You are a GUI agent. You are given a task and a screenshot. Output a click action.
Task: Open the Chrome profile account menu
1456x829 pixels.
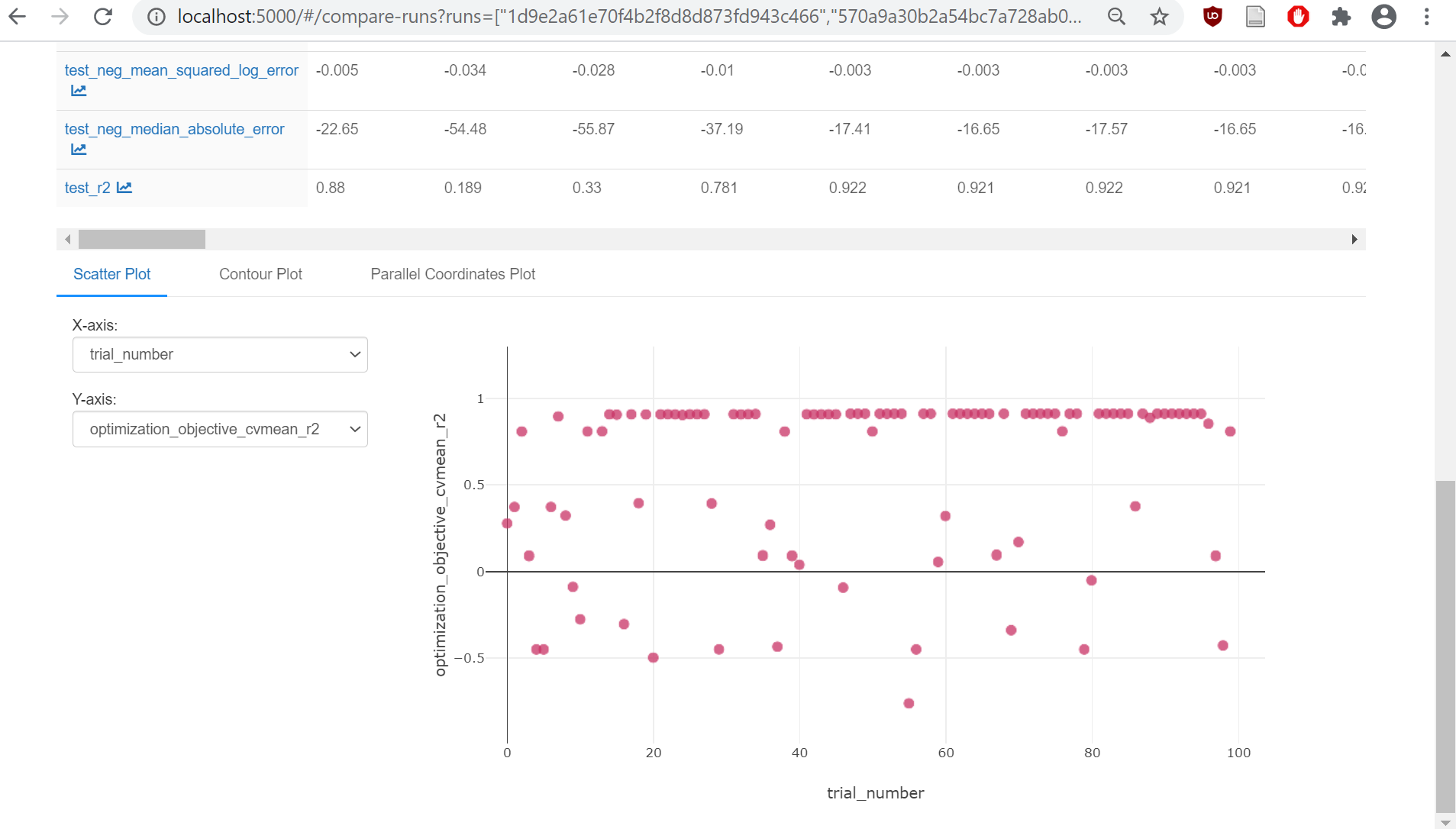click(1383, 17)
